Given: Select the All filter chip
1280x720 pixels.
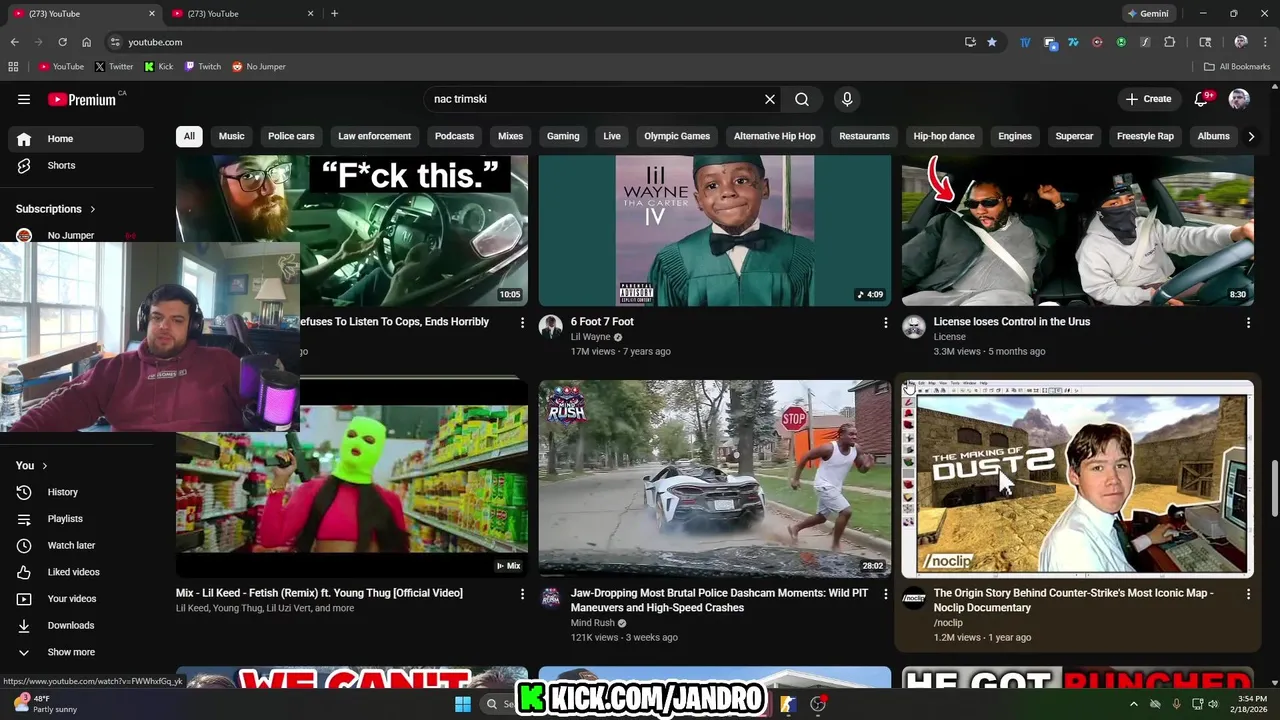Looking at the screenshot, I should 189,136.
